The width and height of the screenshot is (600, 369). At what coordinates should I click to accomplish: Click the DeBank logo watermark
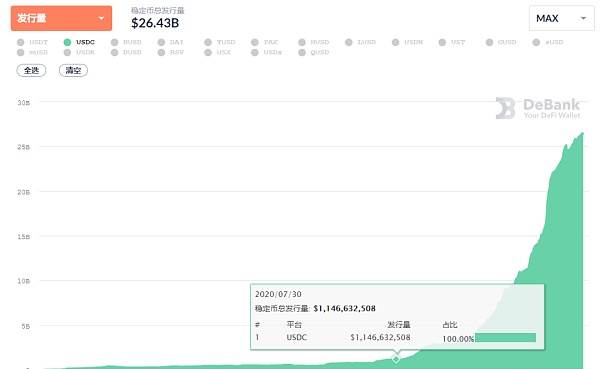[x=538, y=108]
